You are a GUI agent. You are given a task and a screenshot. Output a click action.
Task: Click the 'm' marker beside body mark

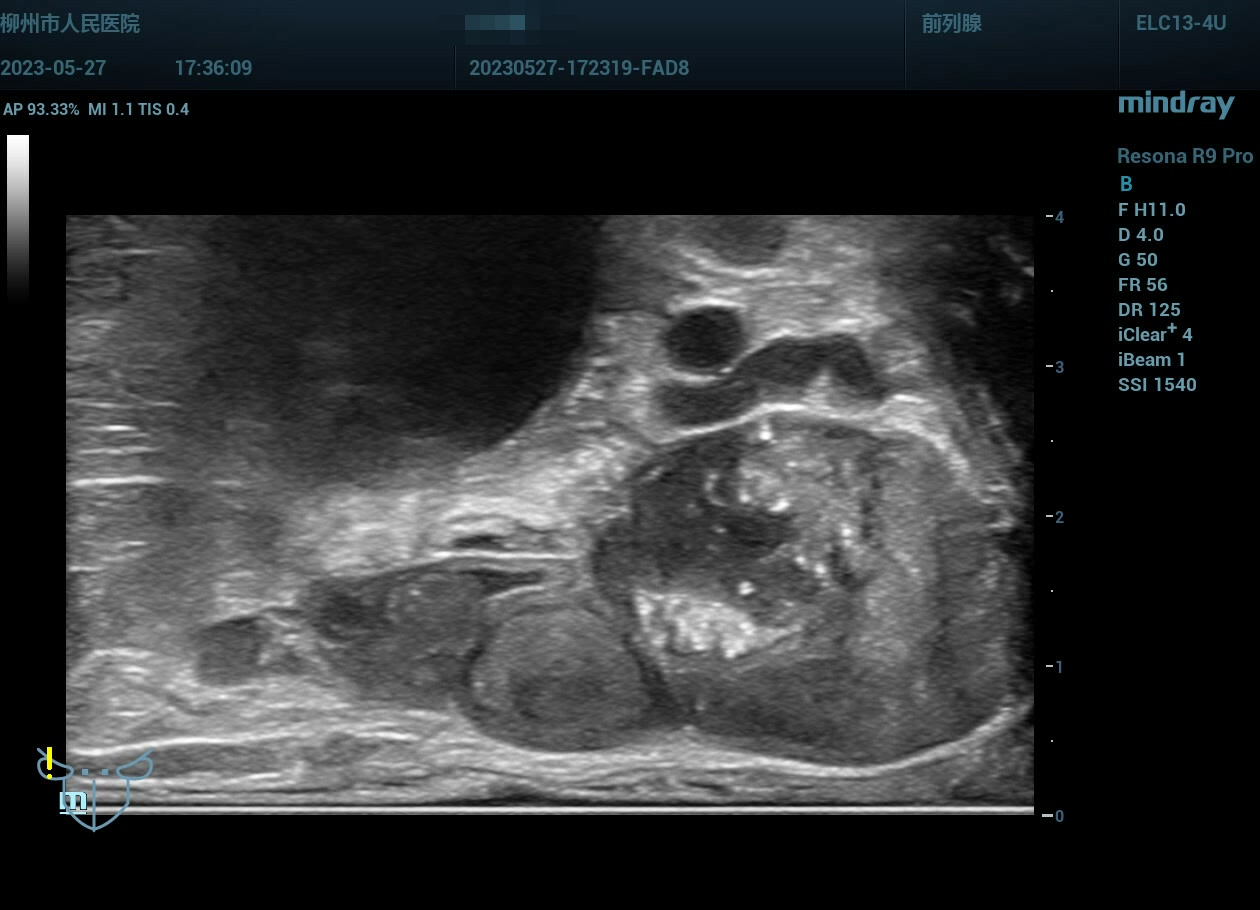tap(72, 800)
